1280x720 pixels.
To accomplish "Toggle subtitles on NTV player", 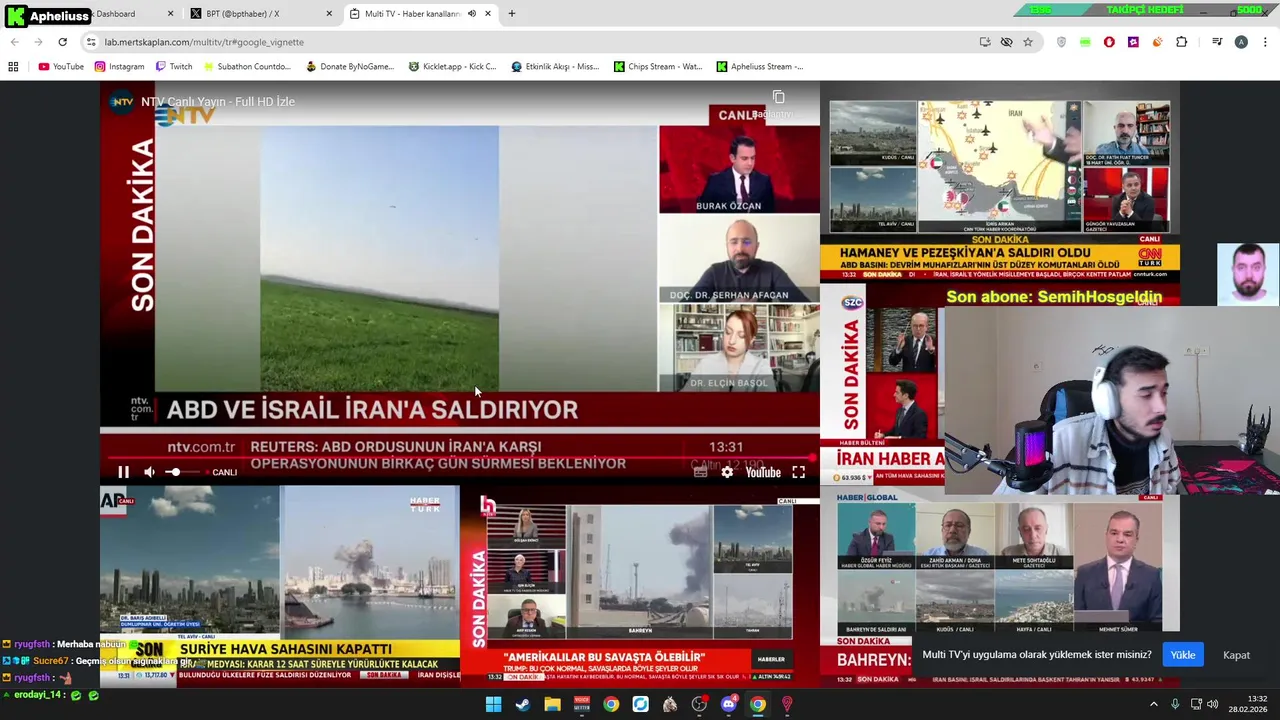I will 700,472.
